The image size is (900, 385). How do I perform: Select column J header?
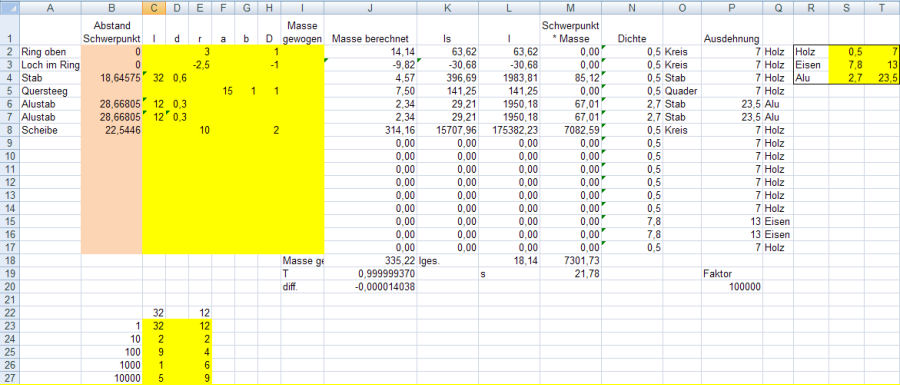point(370,7)
